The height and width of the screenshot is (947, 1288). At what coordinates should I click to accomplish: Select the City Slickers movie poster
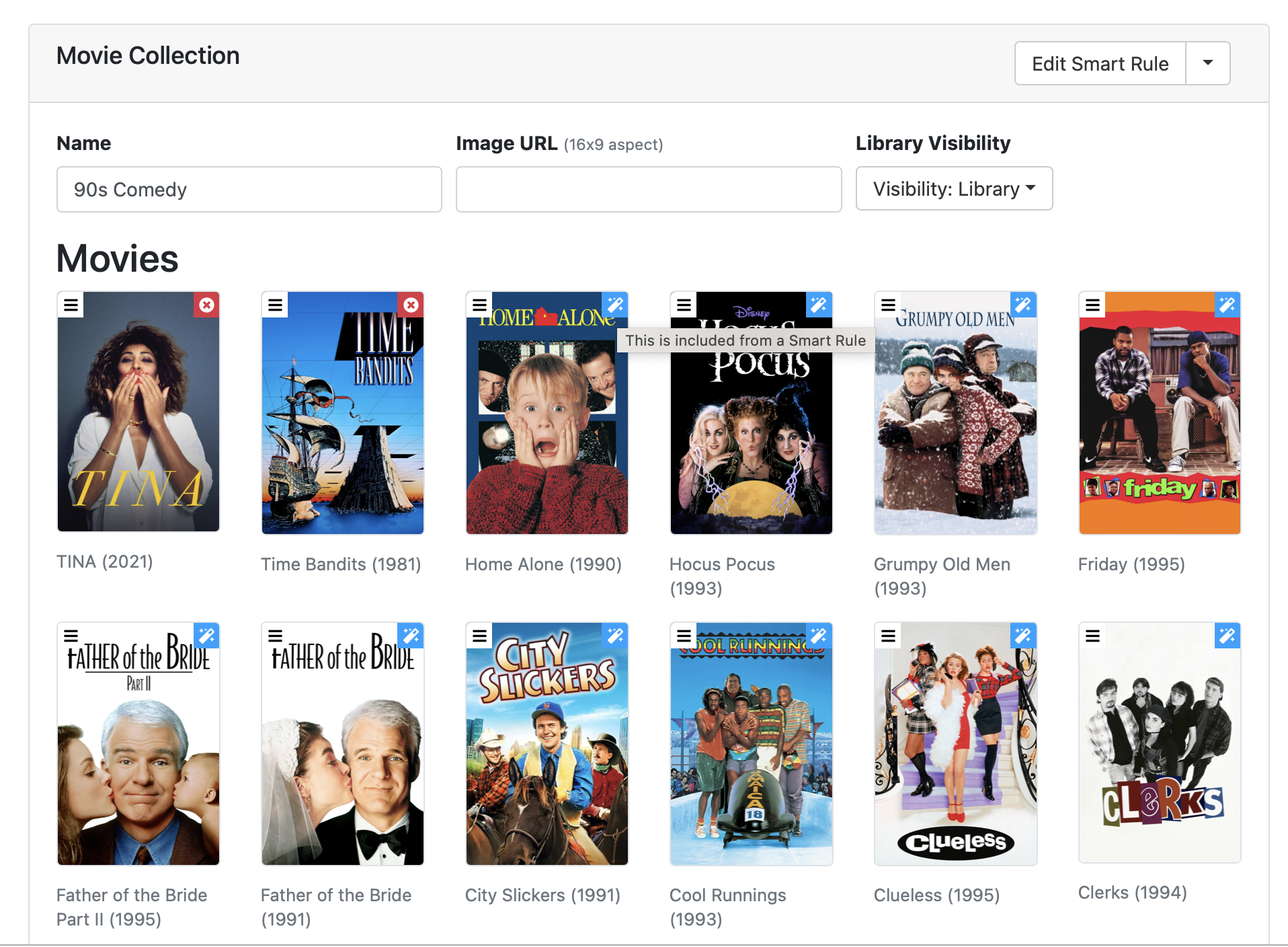(547, 744)
